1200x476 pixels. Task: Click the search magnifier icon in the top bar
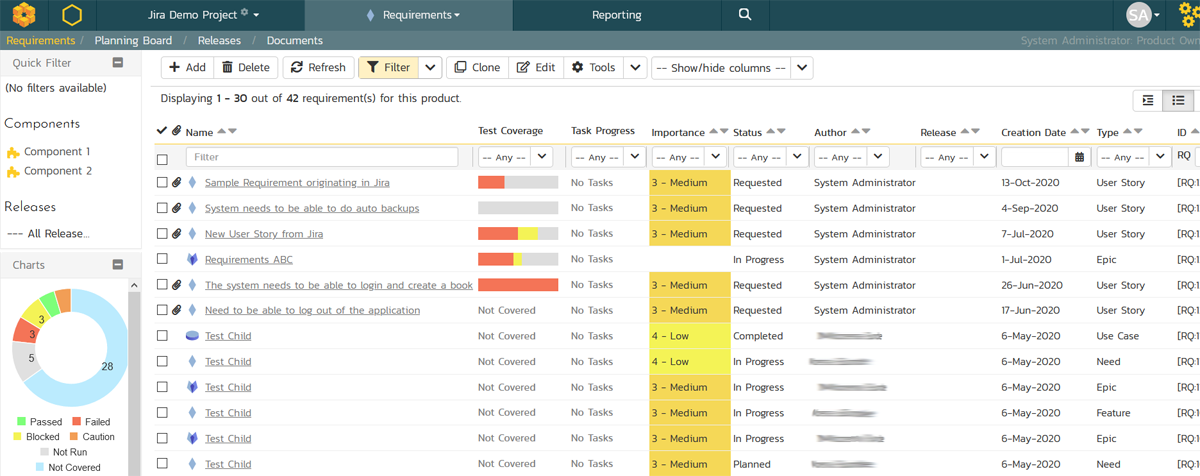coord(744,15)
